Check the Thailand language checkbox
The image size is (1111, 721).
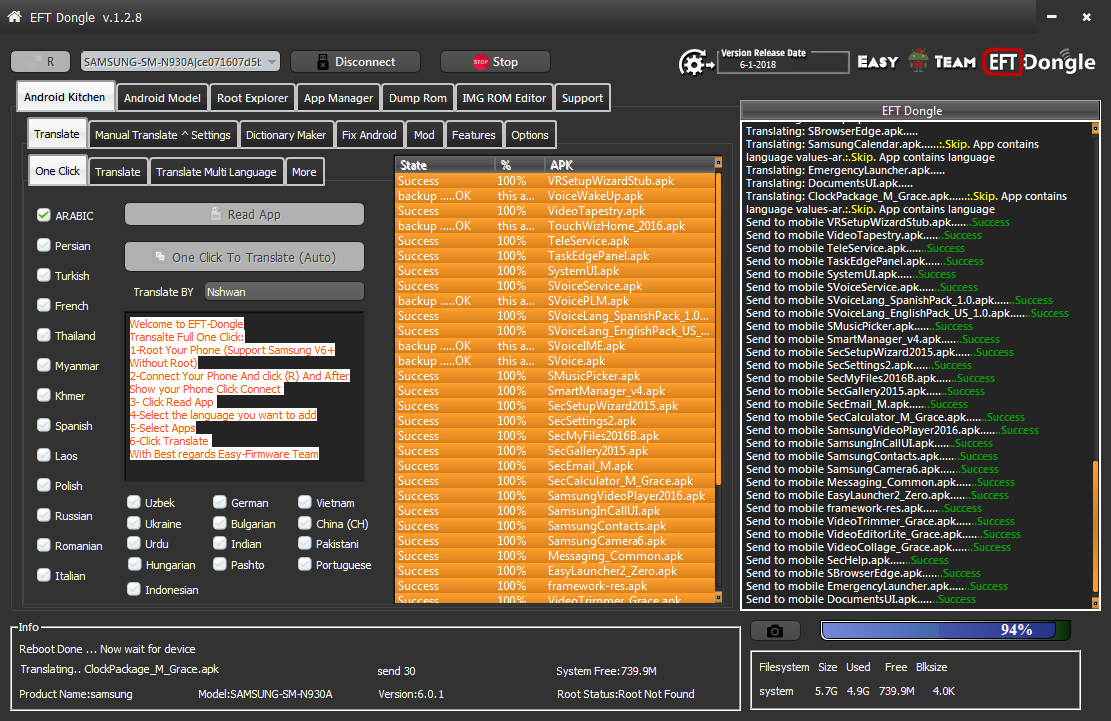44,335
